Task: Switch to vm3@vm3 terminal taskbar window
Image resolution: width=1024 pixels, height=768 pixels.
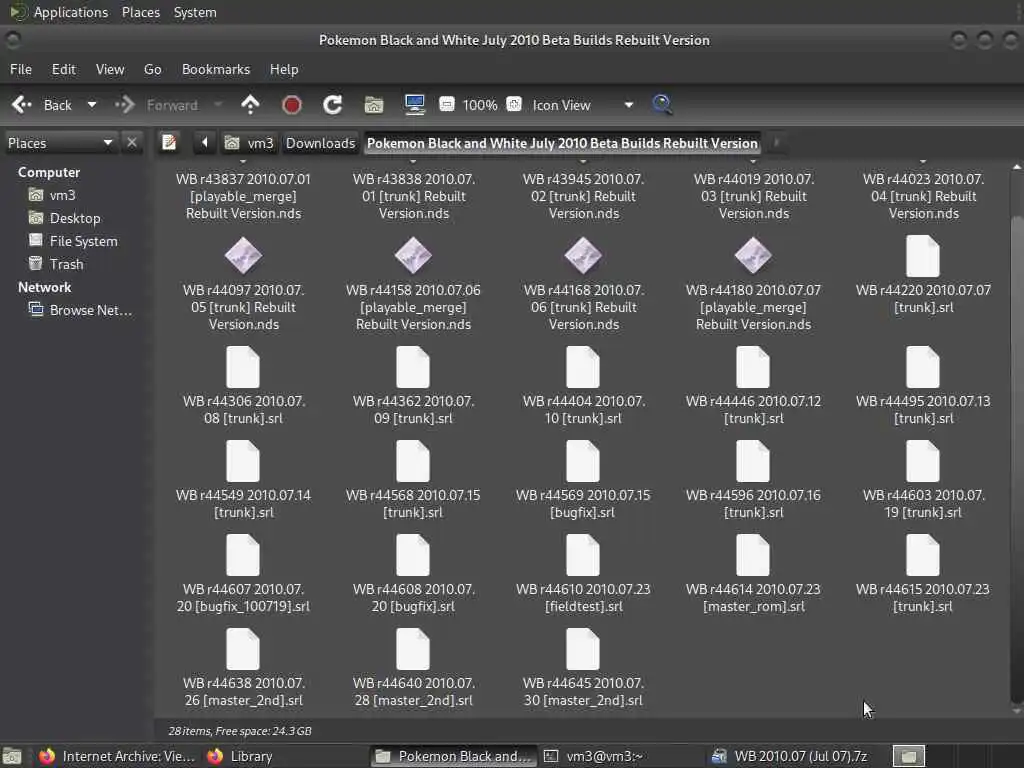Action: click(x=594, y=756)
